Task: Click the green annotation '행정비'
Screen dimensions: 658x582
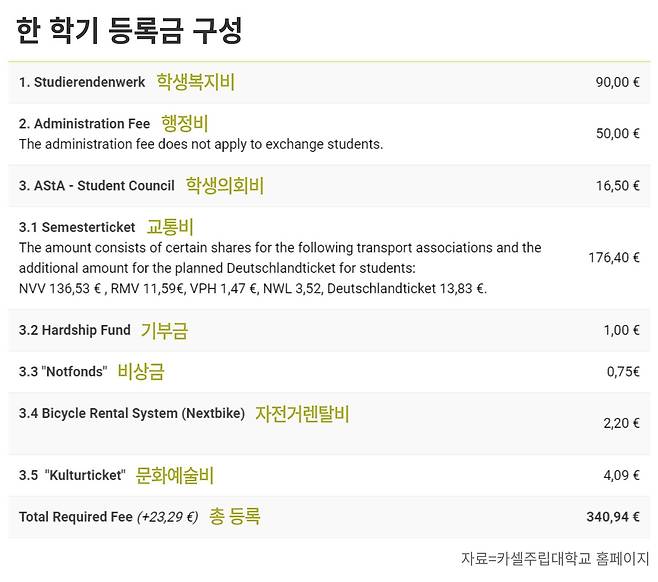Action: pos(185,123)
